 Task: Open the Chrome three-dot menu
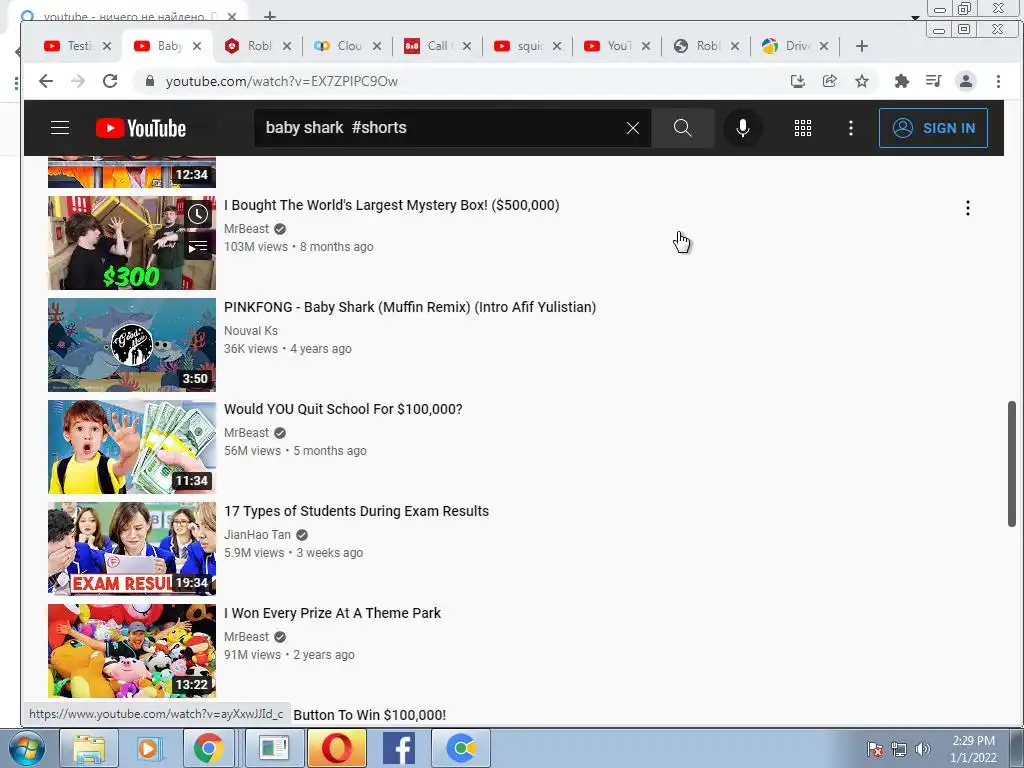[998, 81]
